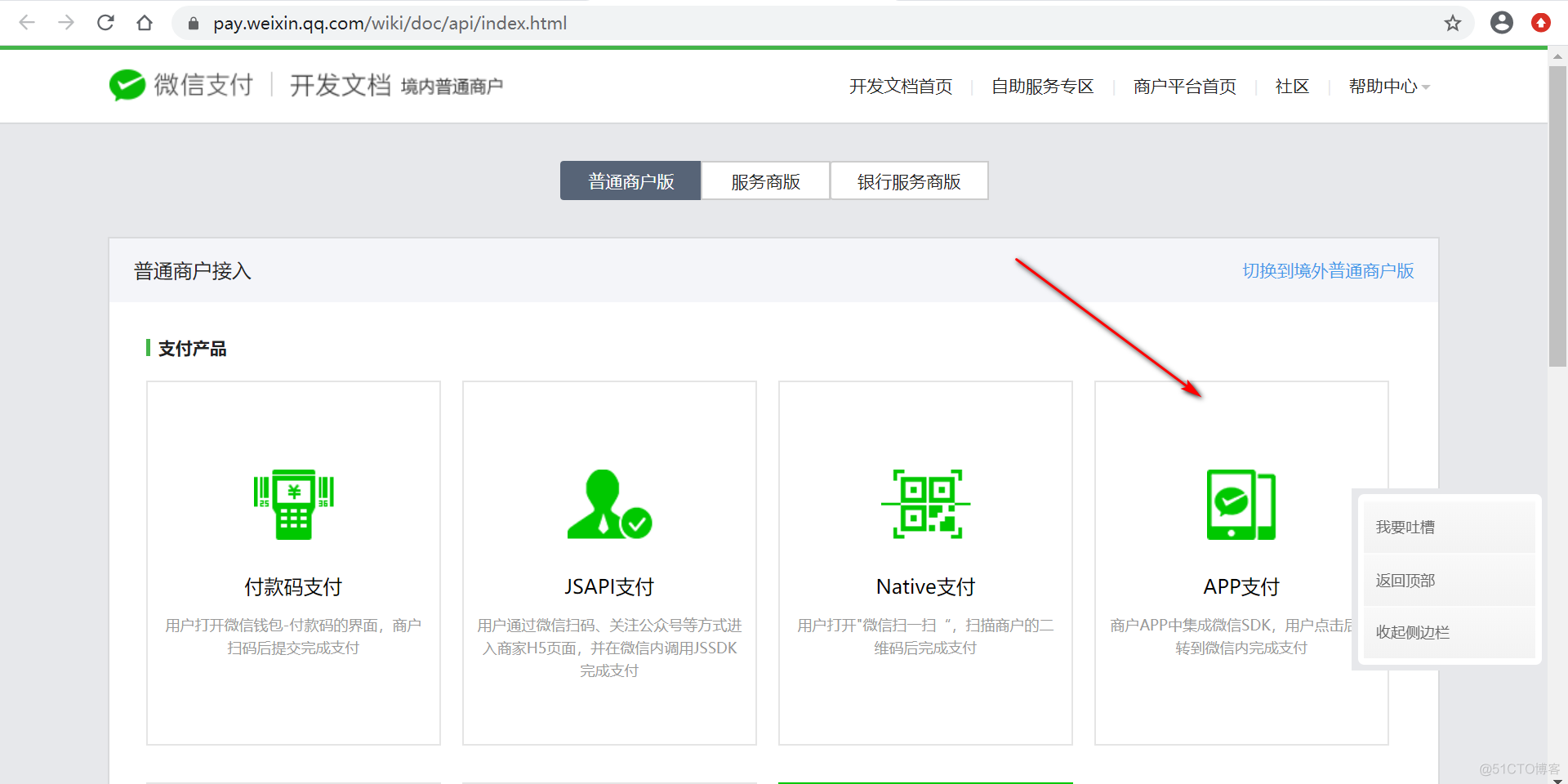Switch to the 银行服务商版 tab
The height and width of the screenshot is (784, 1568).
[909, 180]
